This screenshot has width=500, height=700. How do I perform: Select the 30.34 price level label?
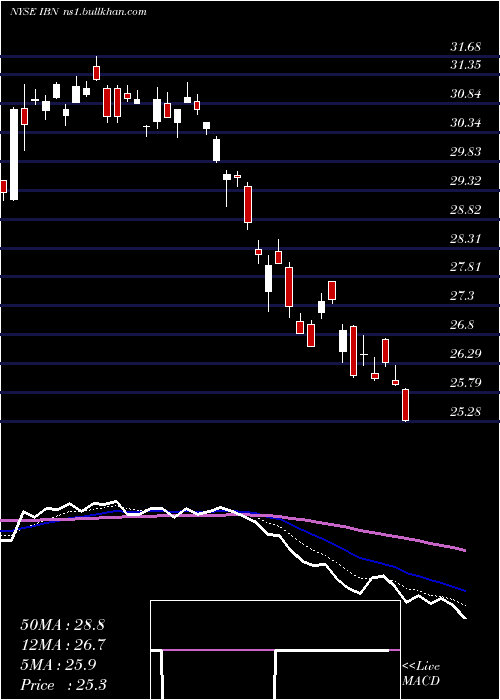(x=465, y=122)
